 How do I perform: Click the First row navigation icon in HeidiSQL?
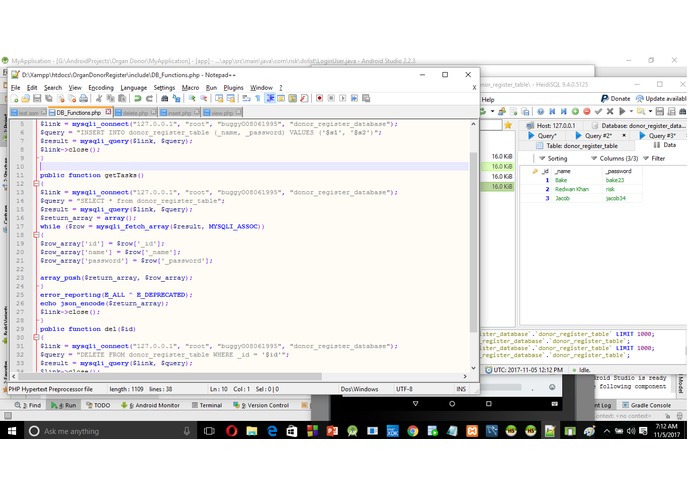click(x=552, y=111)
